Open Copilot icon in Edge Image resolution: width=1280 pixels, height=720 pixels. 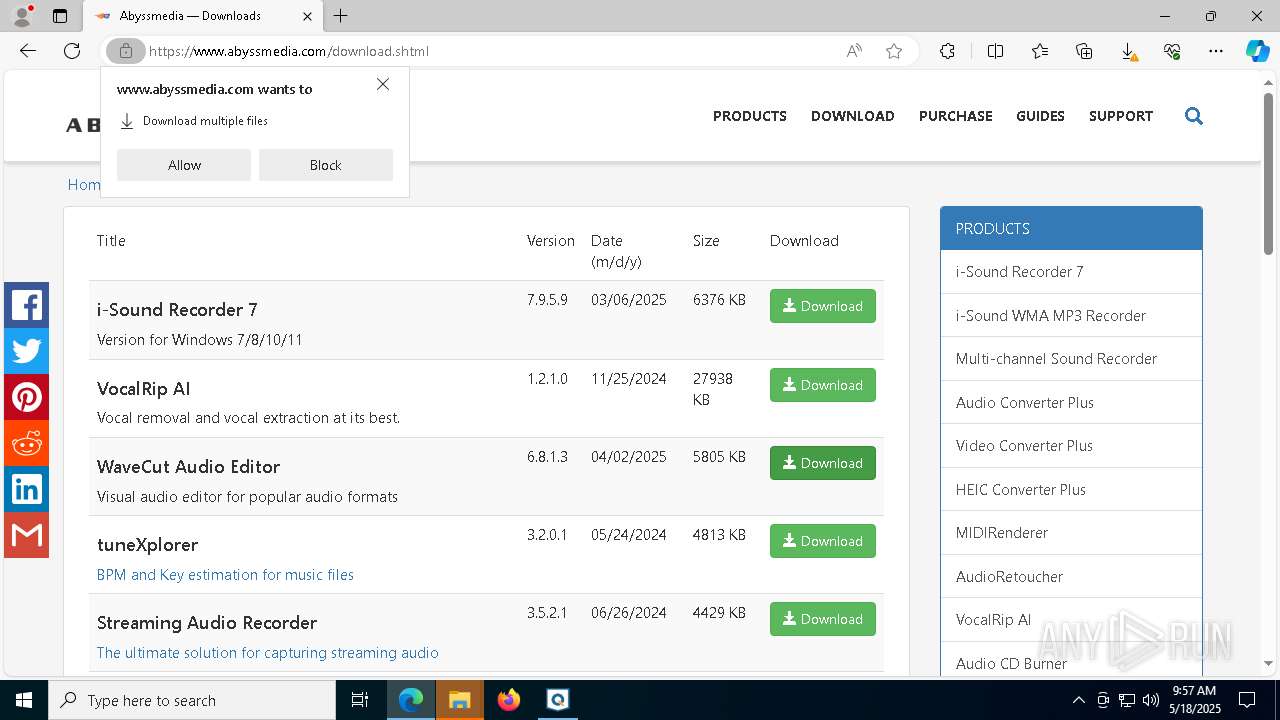point(1257,51)
